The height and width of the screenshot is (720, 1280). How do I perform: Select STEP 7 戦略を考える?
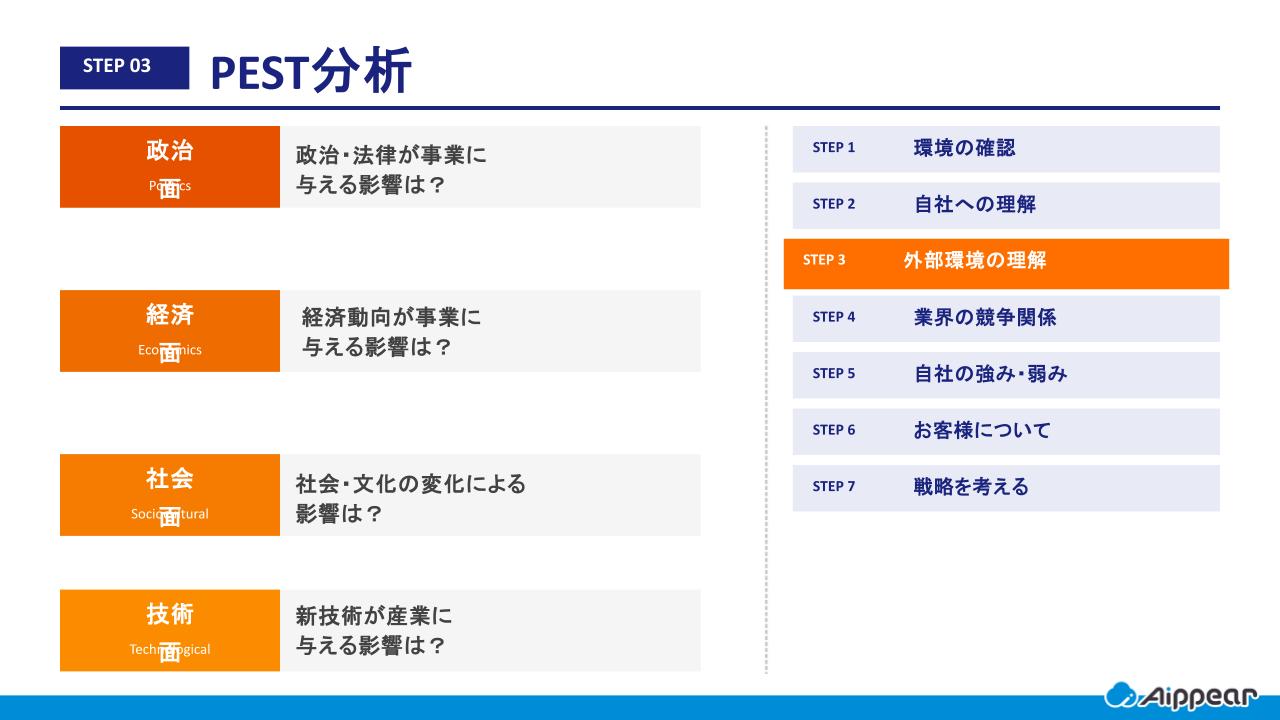click(1005, 488)
